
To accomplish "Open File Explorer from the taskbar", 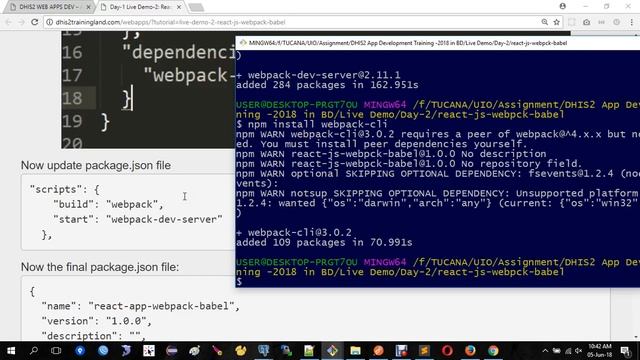I will (356, 351).
